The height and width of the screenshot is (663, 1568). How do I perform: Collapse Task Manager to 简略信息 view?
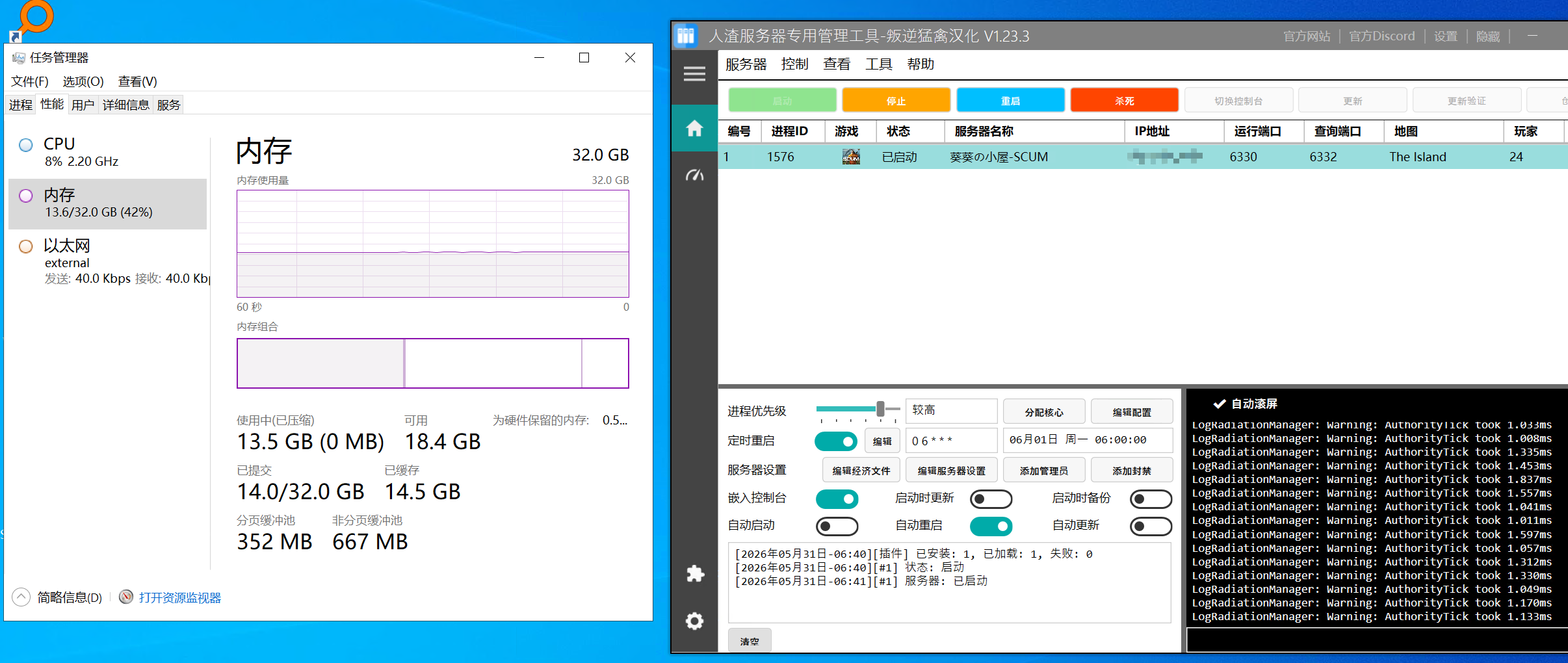click(57, 597)
